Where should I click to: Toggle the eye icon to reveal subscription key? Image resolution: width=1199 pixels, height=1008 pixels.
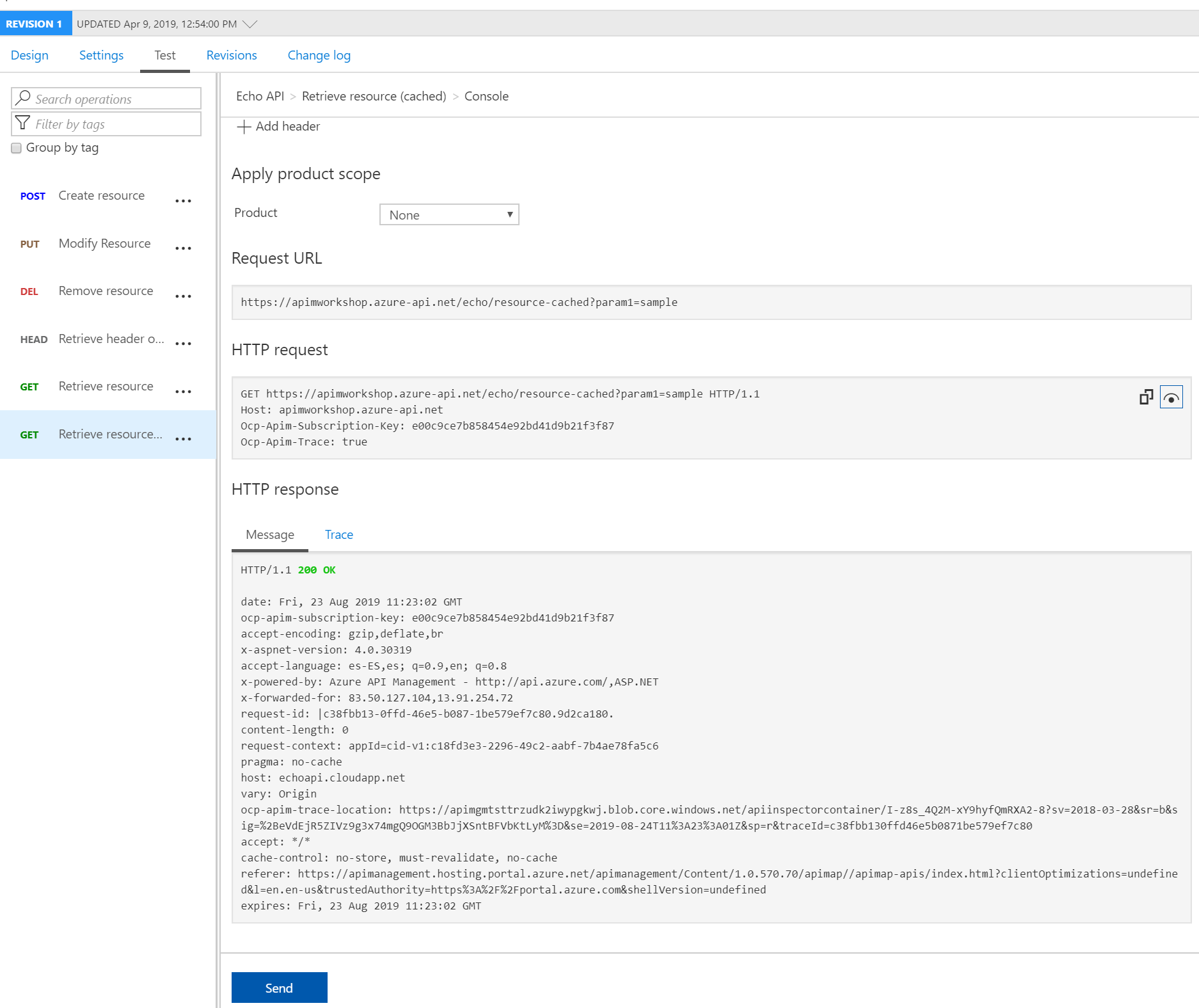pos(1171,397)
